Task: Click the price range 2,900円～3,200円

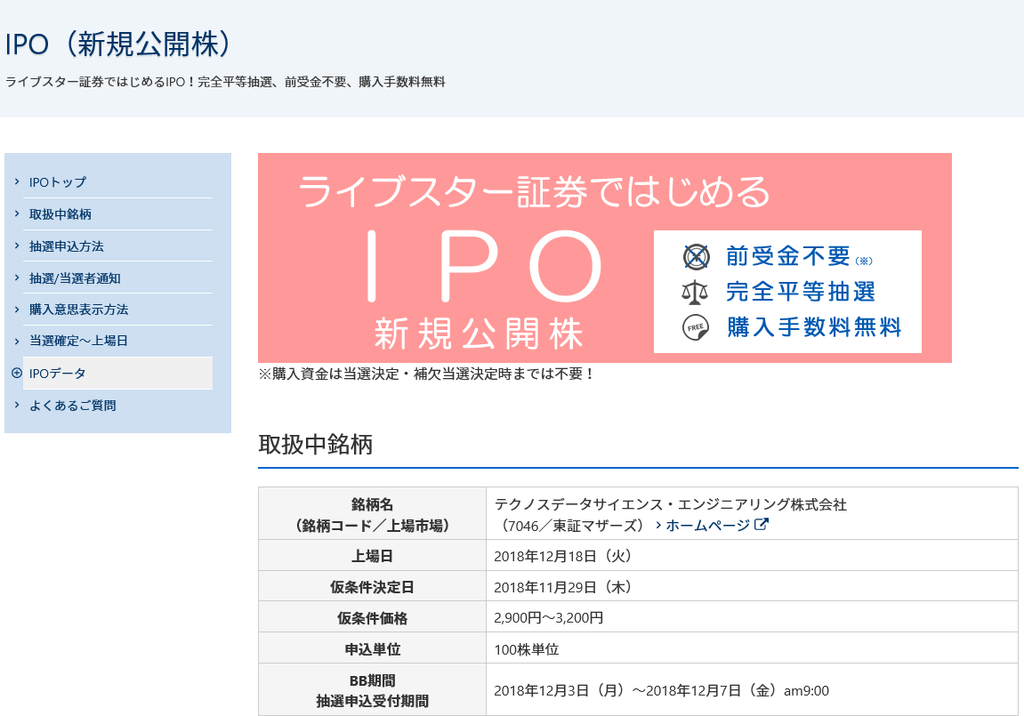Action: (549, 618)
